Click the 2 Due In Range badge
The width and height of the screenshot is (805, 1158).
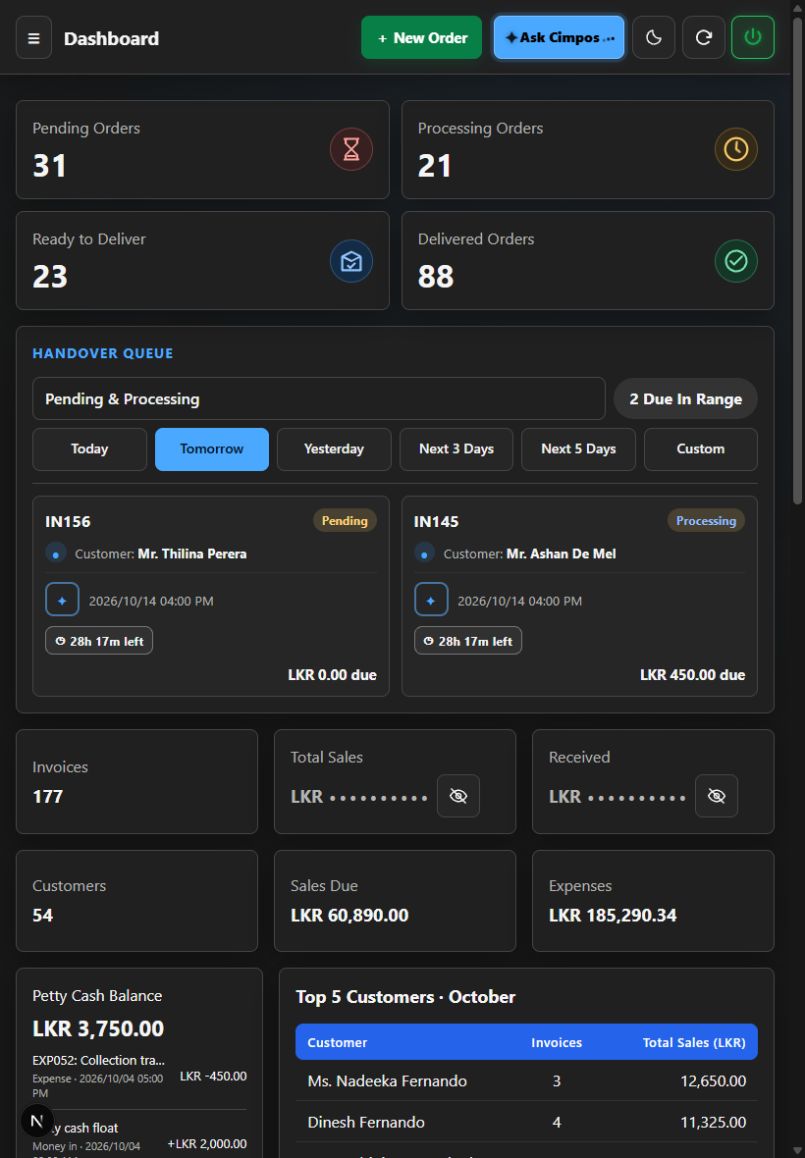(x=685, y=399)
